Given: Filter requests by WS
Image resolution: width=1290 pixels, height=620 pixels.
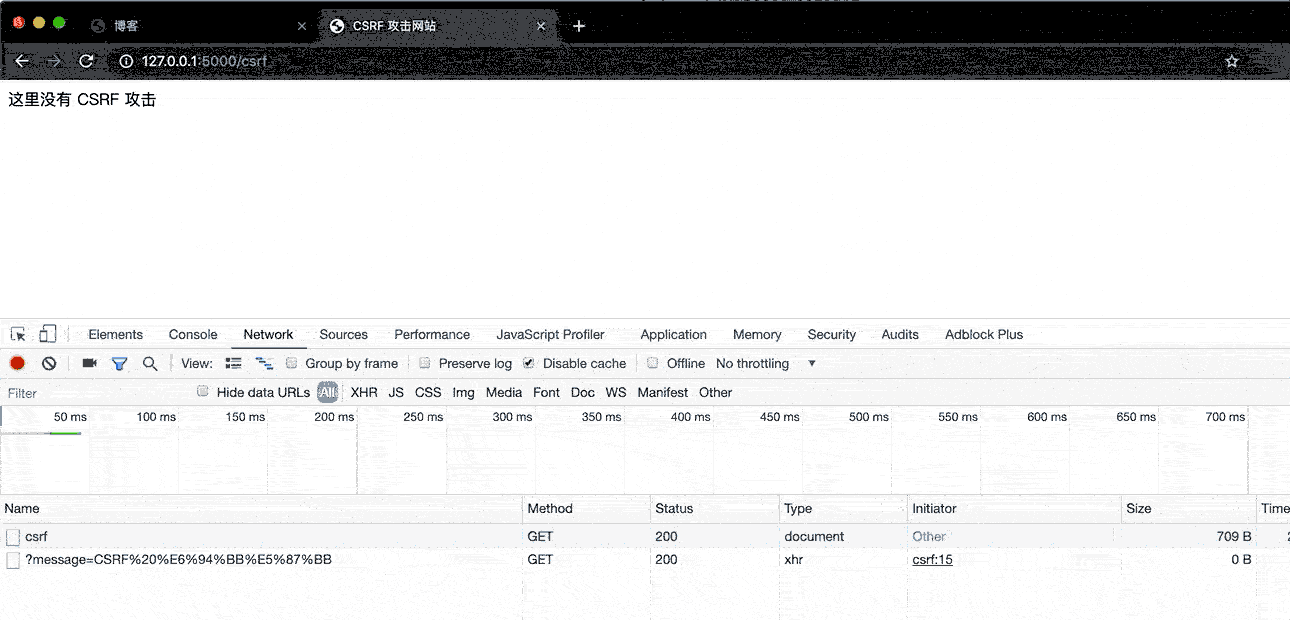Looking at the screenshot, I should coord(616,392).
